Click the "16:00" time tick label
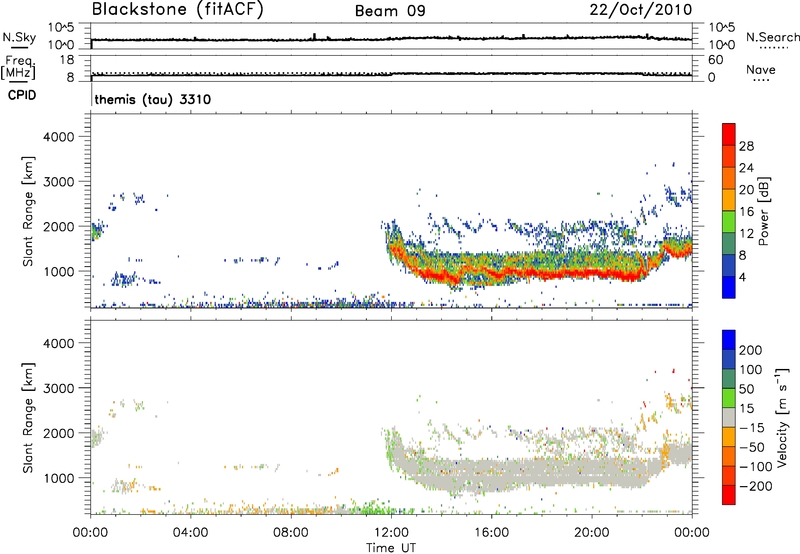The height and width of the screenshot is (554, 800). (491, 533)
